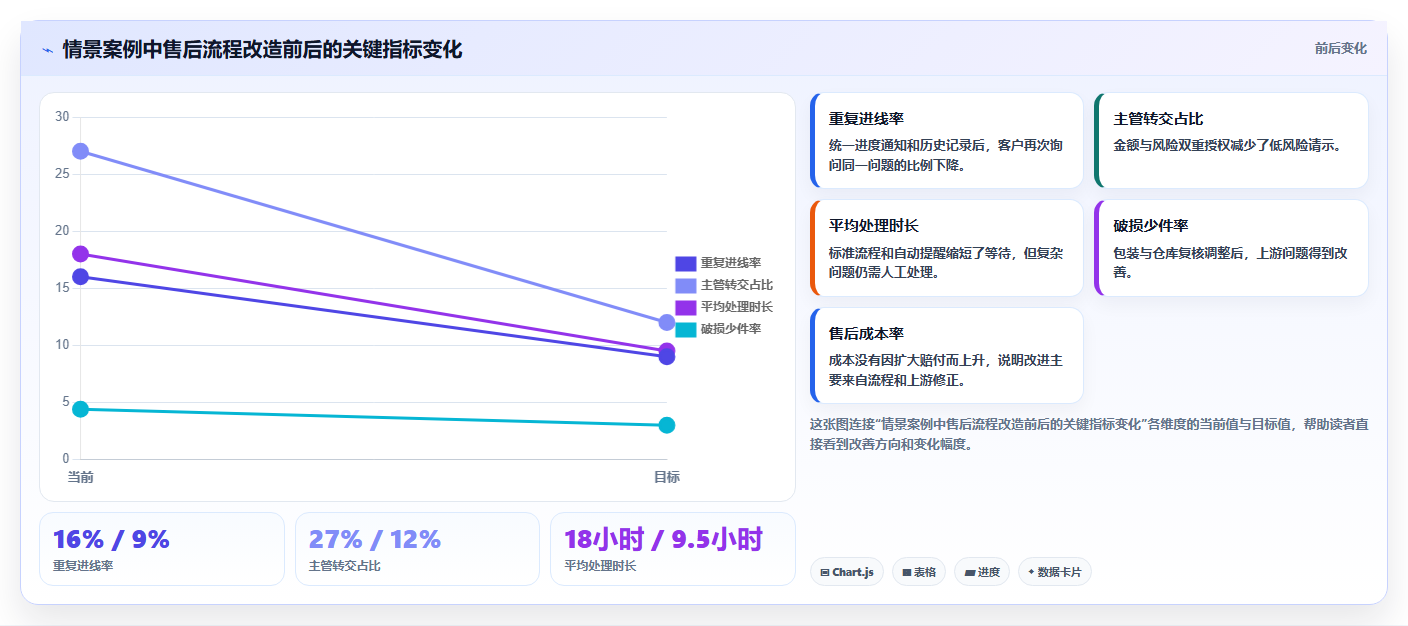Viewport: 1408px width, 626px height.
Task: Select the 表格 tag
Action: pyautogui.click(x=918, y=572)
